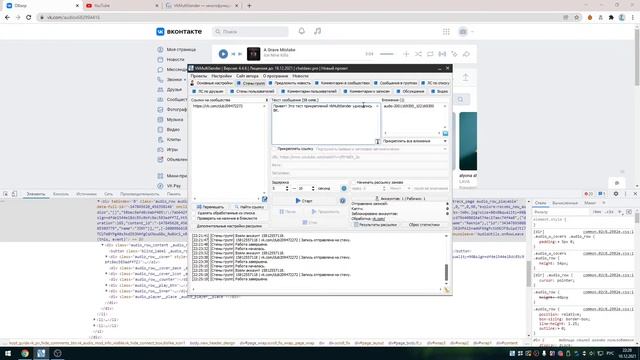Click the round icon beside Старт button
This screenshot has height=360, width=640.
[x=342, y=200]
